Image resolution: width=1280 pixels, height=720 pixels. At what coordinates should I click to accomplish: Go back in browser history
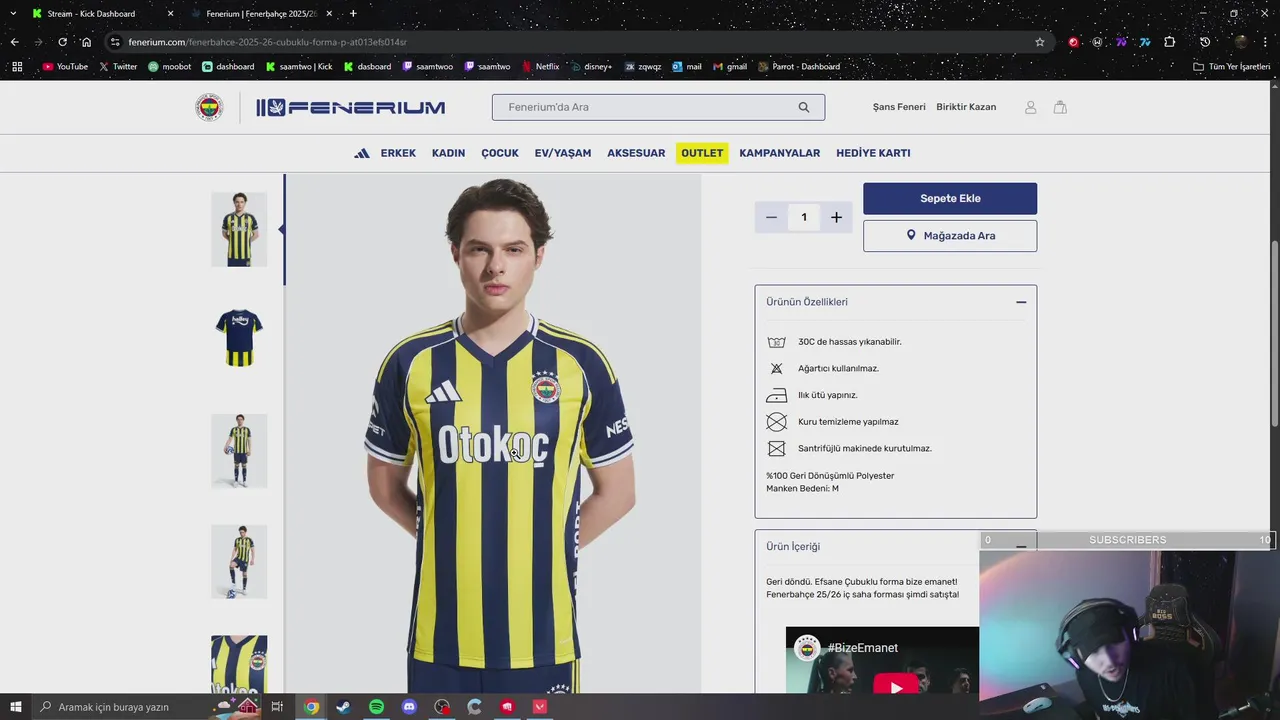[x=14, y=42]
